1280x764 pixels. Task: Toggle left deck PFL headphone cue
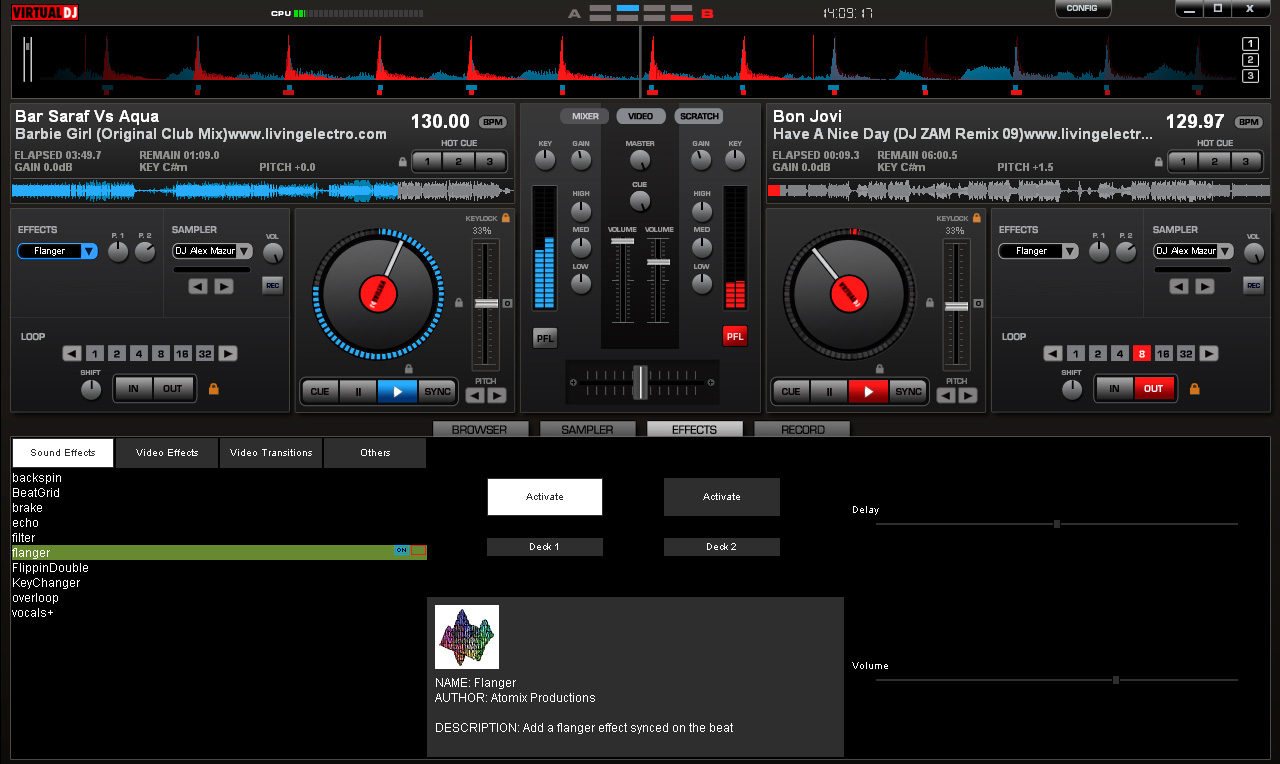tap(545, 337)
